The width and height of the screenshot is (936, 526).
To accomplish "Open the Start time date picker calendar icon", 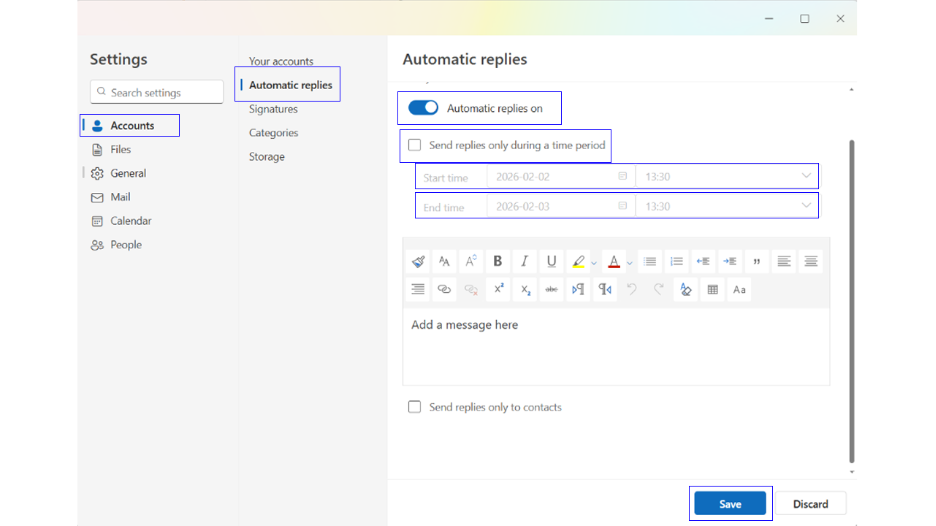I will [622, 176].
